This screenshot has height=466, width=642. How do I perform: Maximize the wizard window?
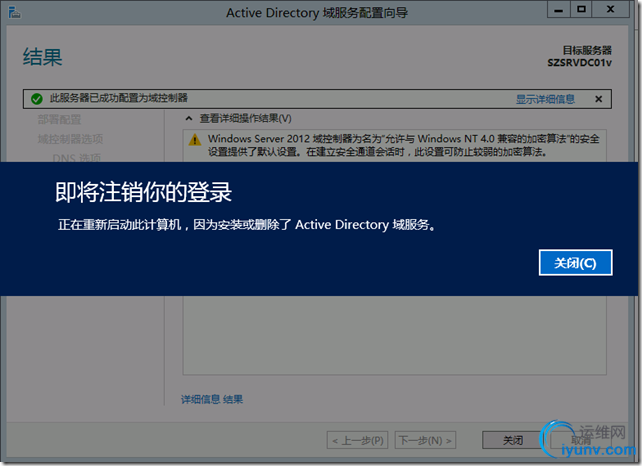[581, 10]
